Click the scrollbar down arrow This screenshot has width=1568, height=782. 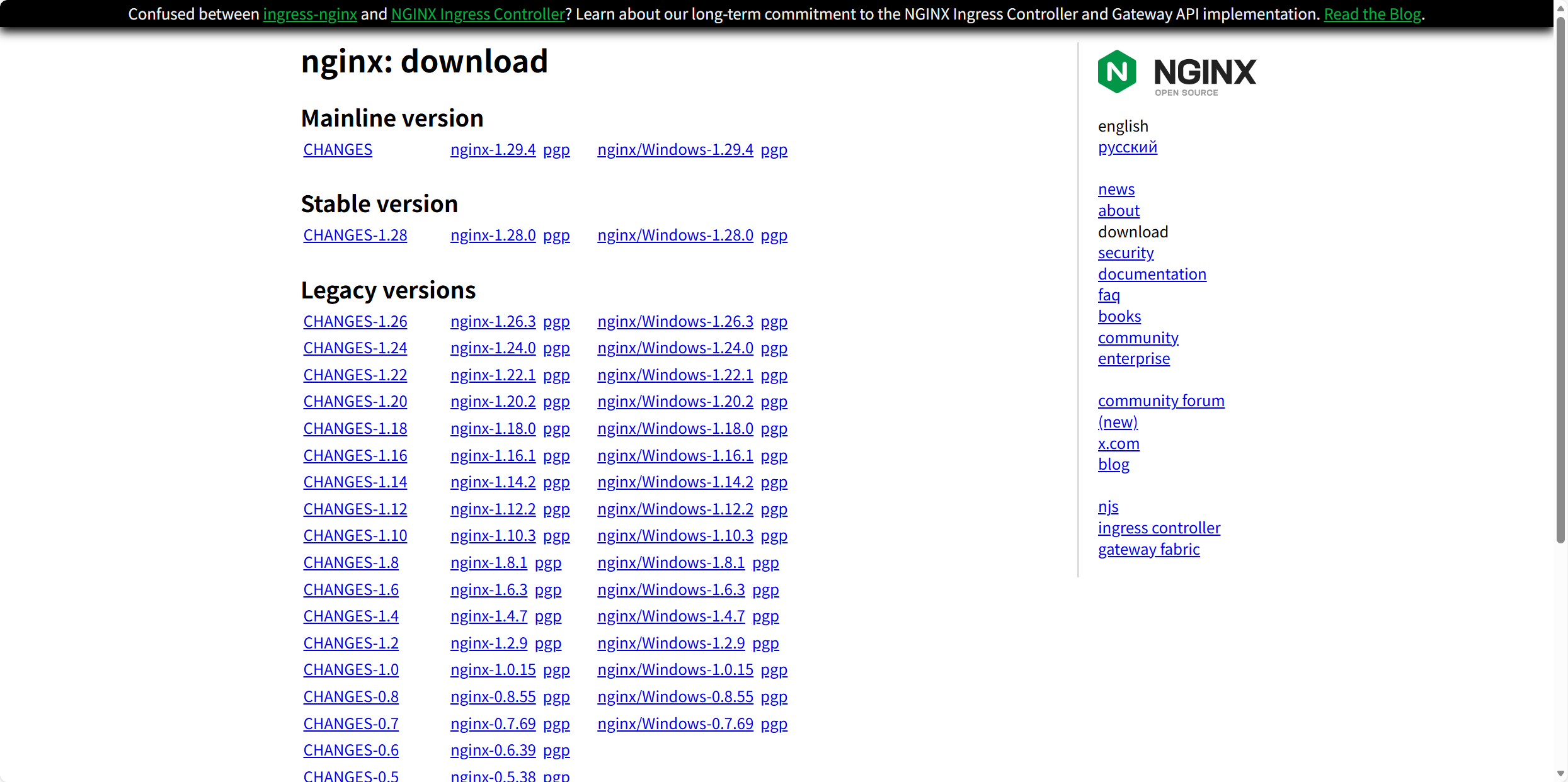pyautogui.click(x=1560, y=774)
